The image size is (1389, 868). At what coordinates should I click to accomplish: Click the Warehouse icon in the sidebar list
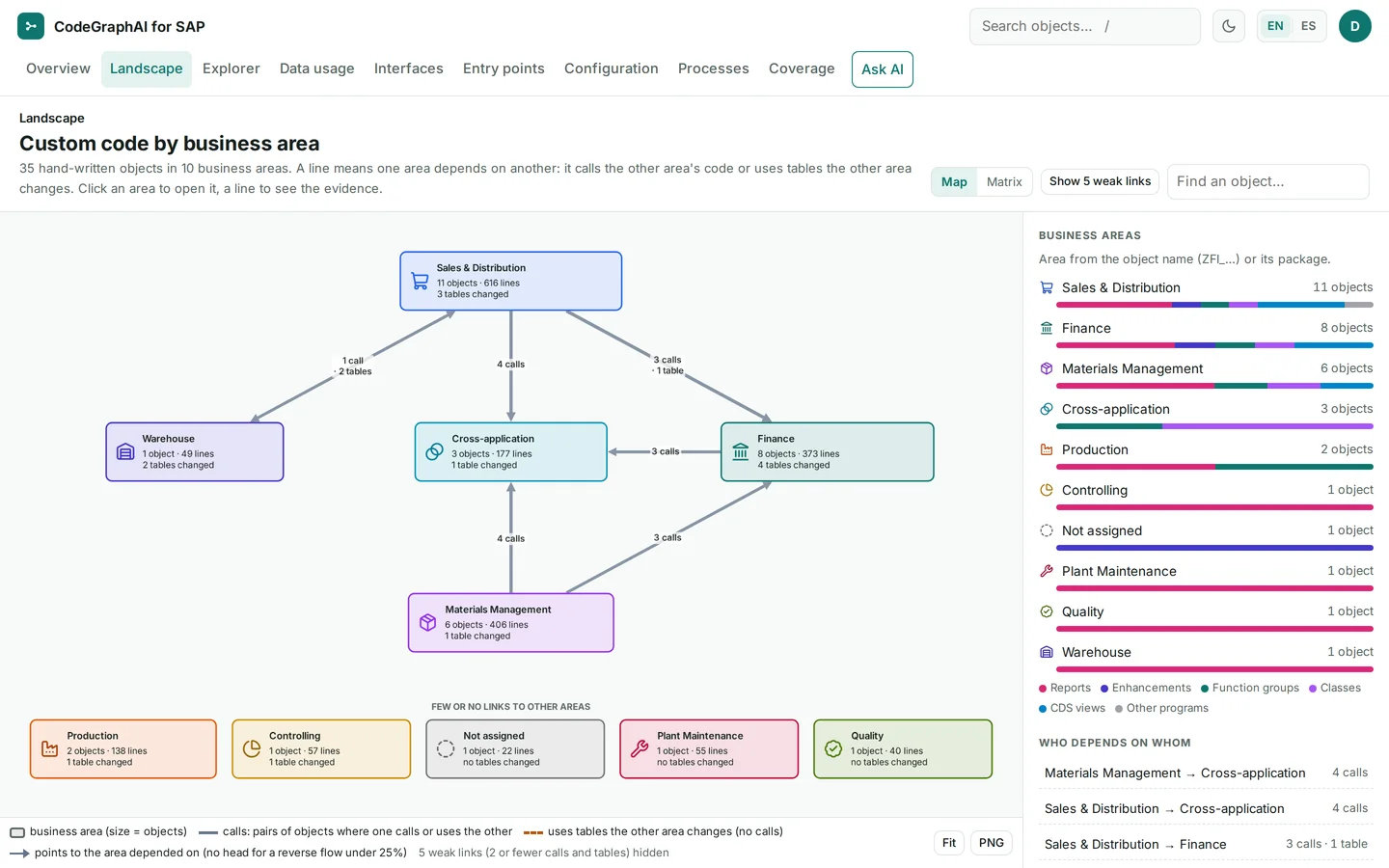[1047, 652]
